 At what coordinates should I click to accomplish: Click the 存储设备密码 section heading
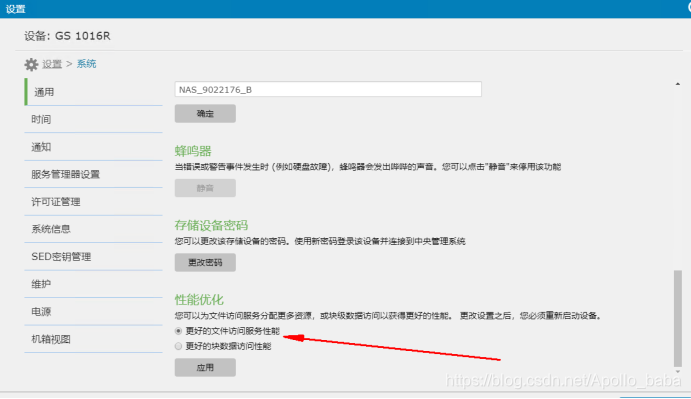point(211,225)
